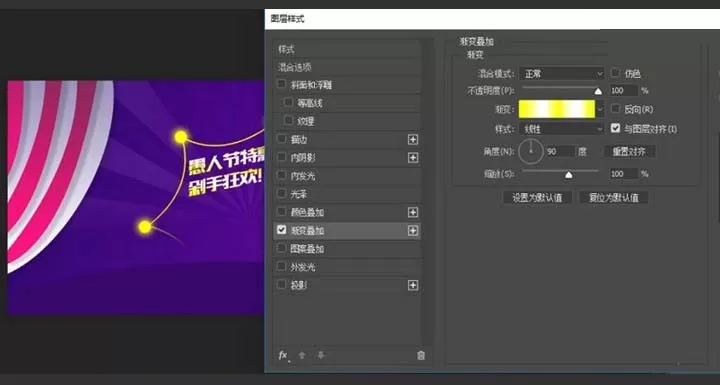720x385 pixels.
Task: Click the opacity value field showing 100
Action: (x=624, y=91)
